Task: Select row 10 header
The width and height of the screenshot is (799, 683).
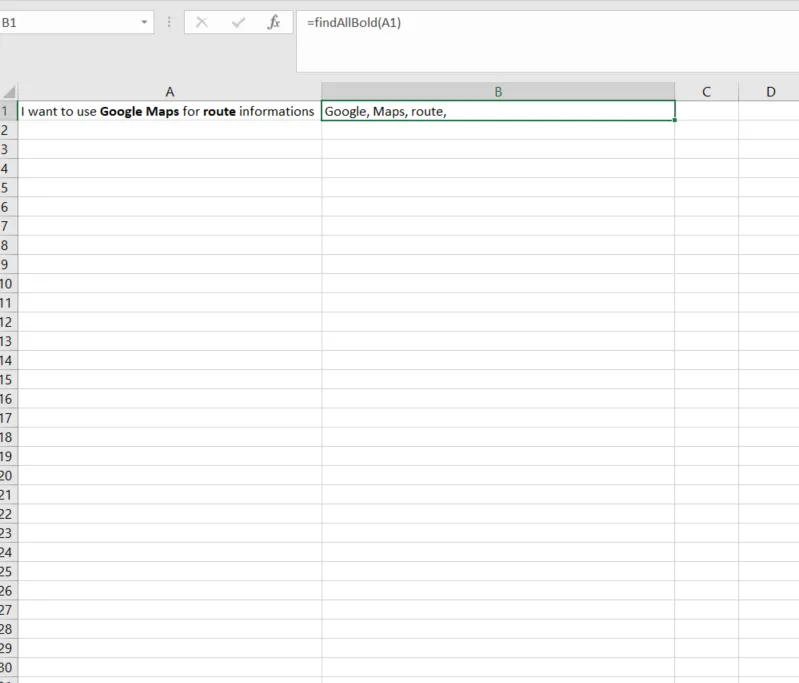Action: coord(8,283)
